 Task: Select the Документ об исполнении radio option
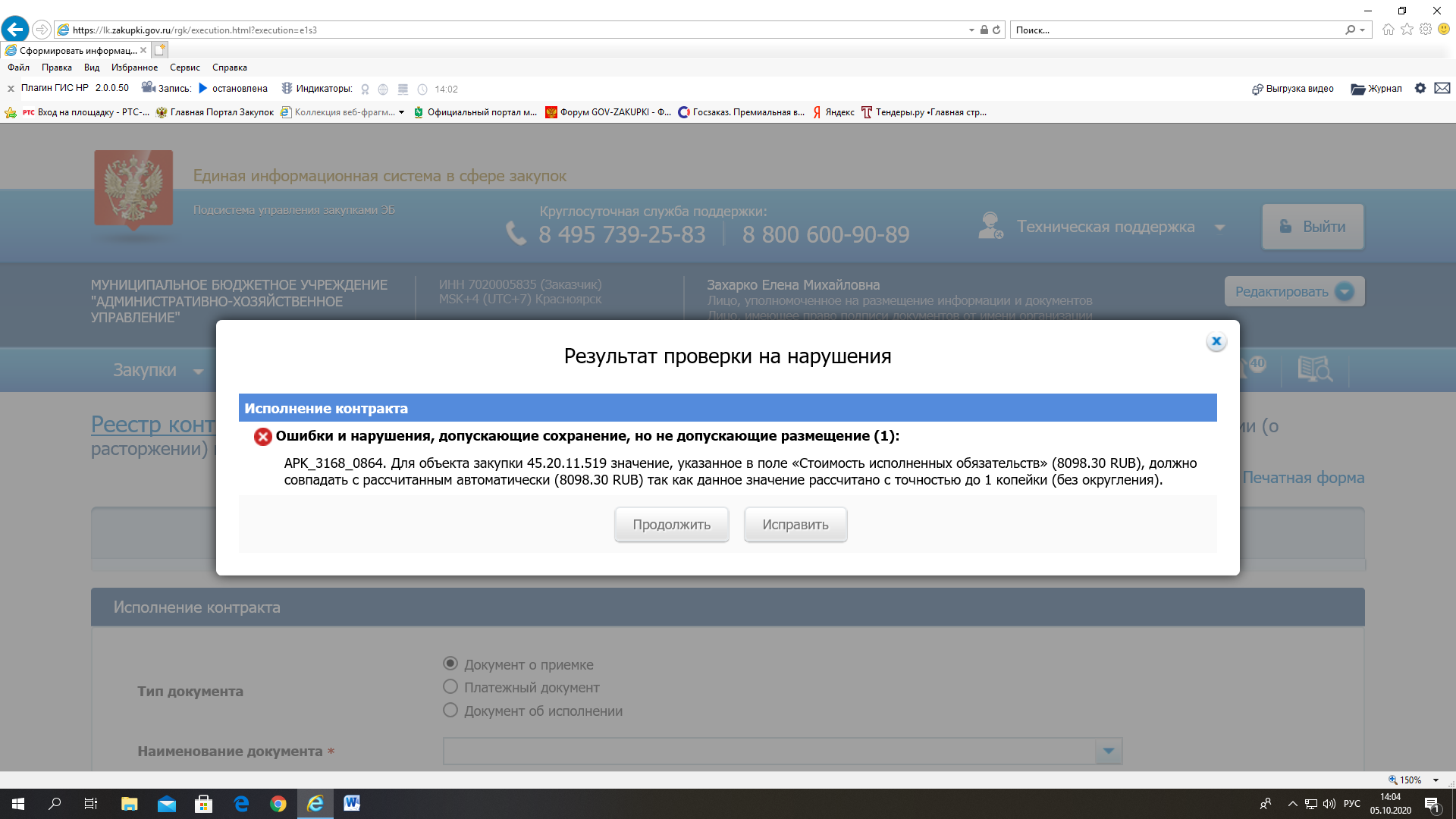pyautogui.click(x=450, y=711)
